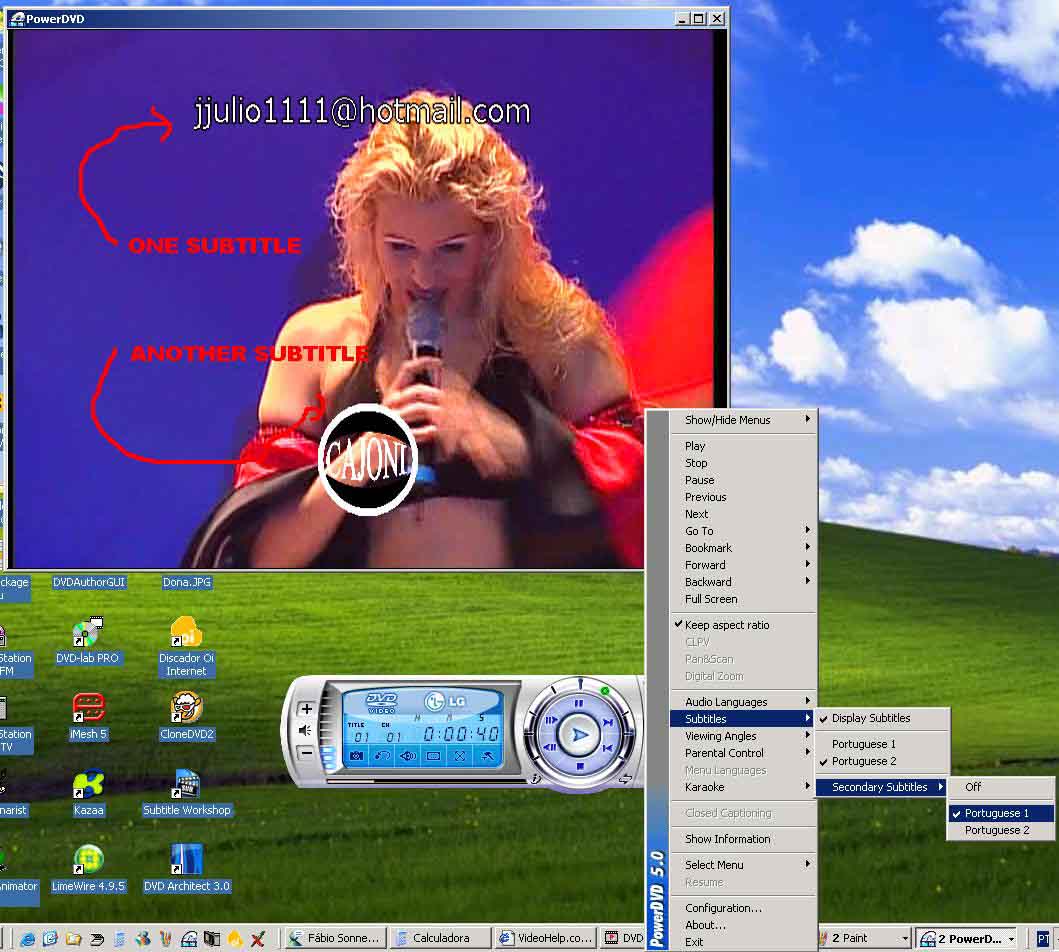Launch Internet Explorer from quick launch

tap(28, 938)
